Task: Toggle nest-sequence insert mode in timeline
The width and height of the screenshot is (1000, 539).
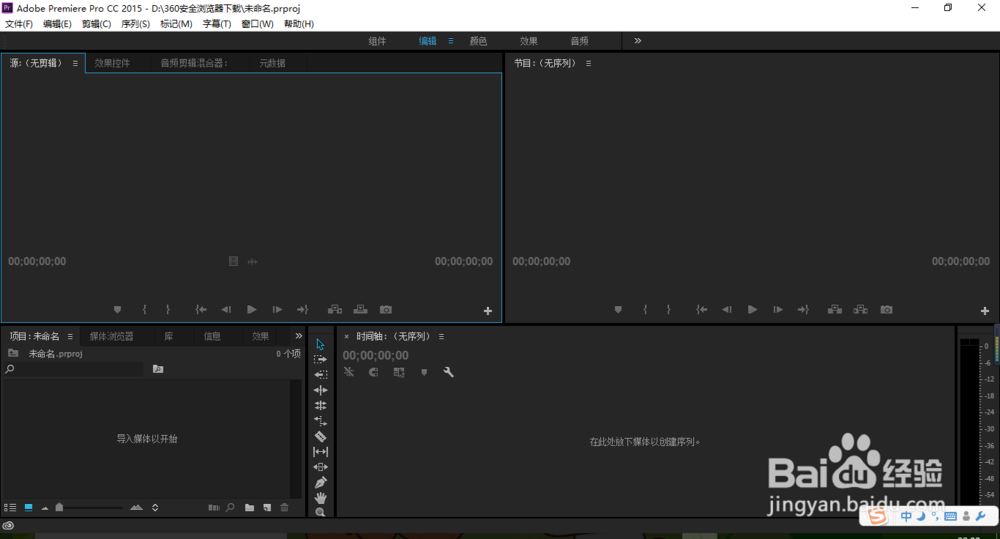Action: coord(349,372)
